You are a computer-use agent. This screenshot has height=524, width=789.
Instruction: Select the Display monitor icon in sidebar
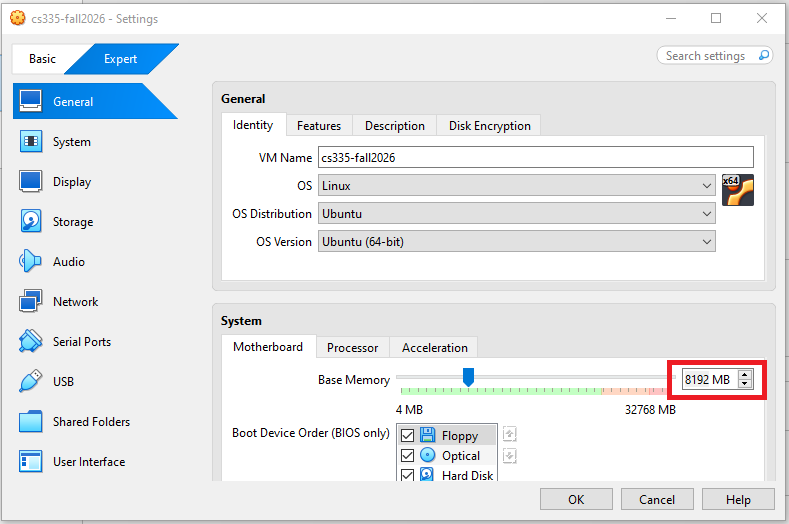click(x=31, y=182)
